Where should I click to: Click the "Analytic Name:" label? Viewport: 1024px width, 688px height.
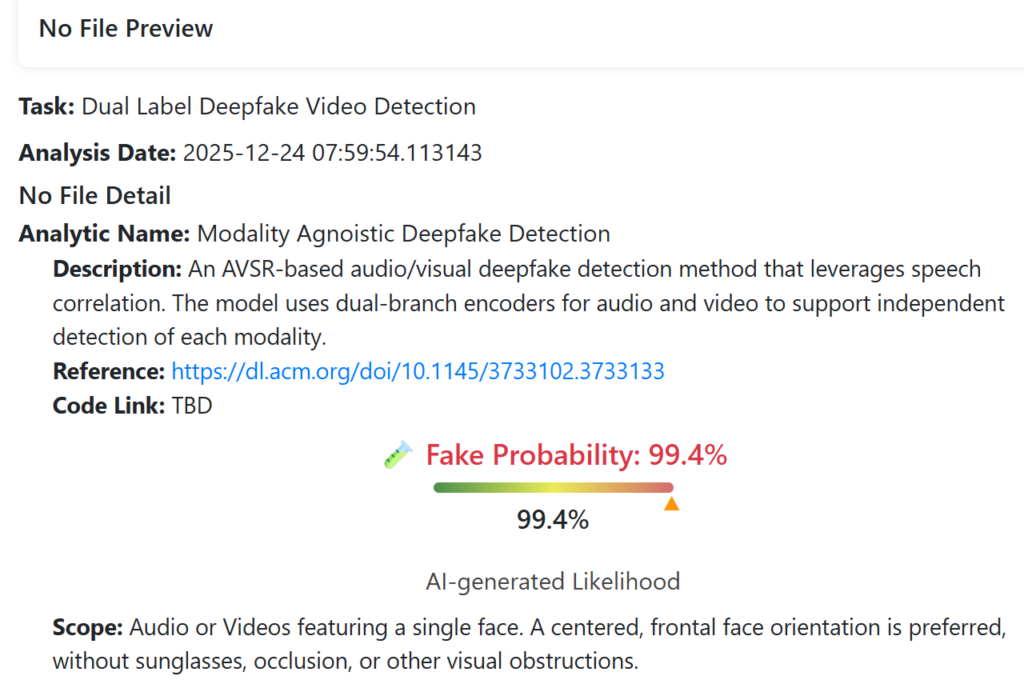tap(104, 234)
